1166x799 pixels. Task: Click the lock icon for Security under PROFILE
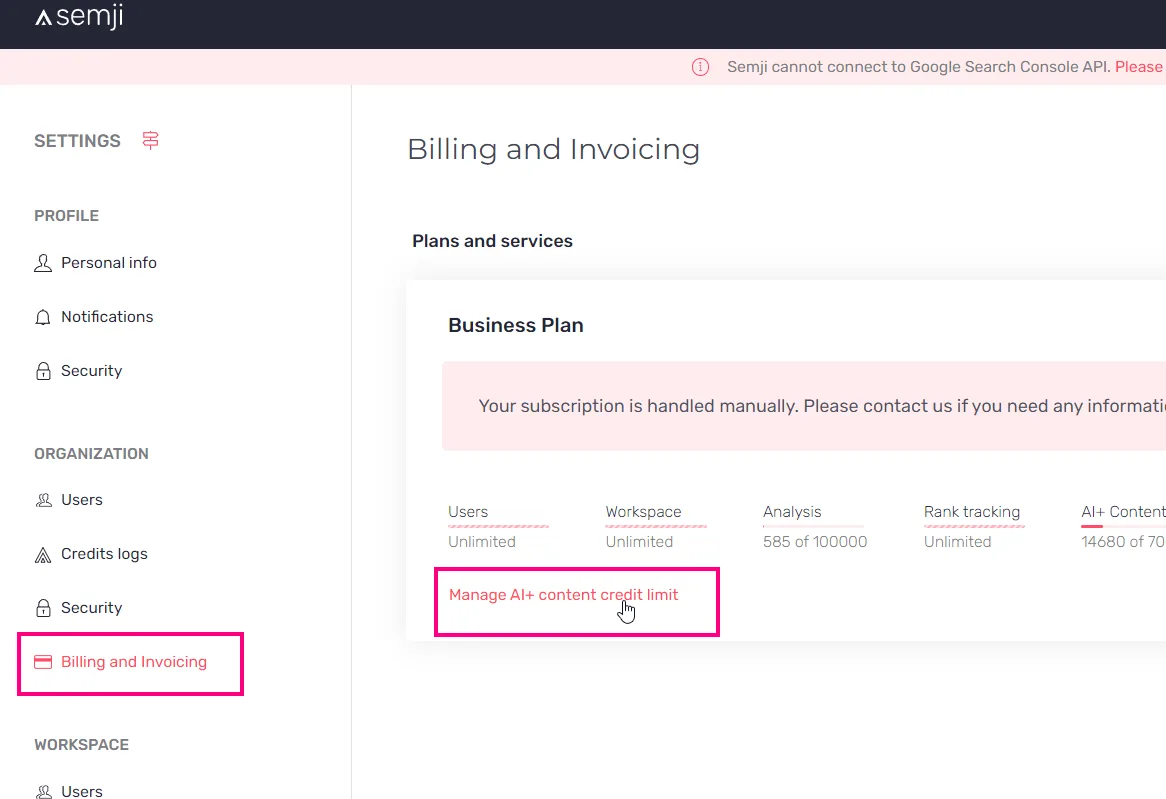pos(43,370)
